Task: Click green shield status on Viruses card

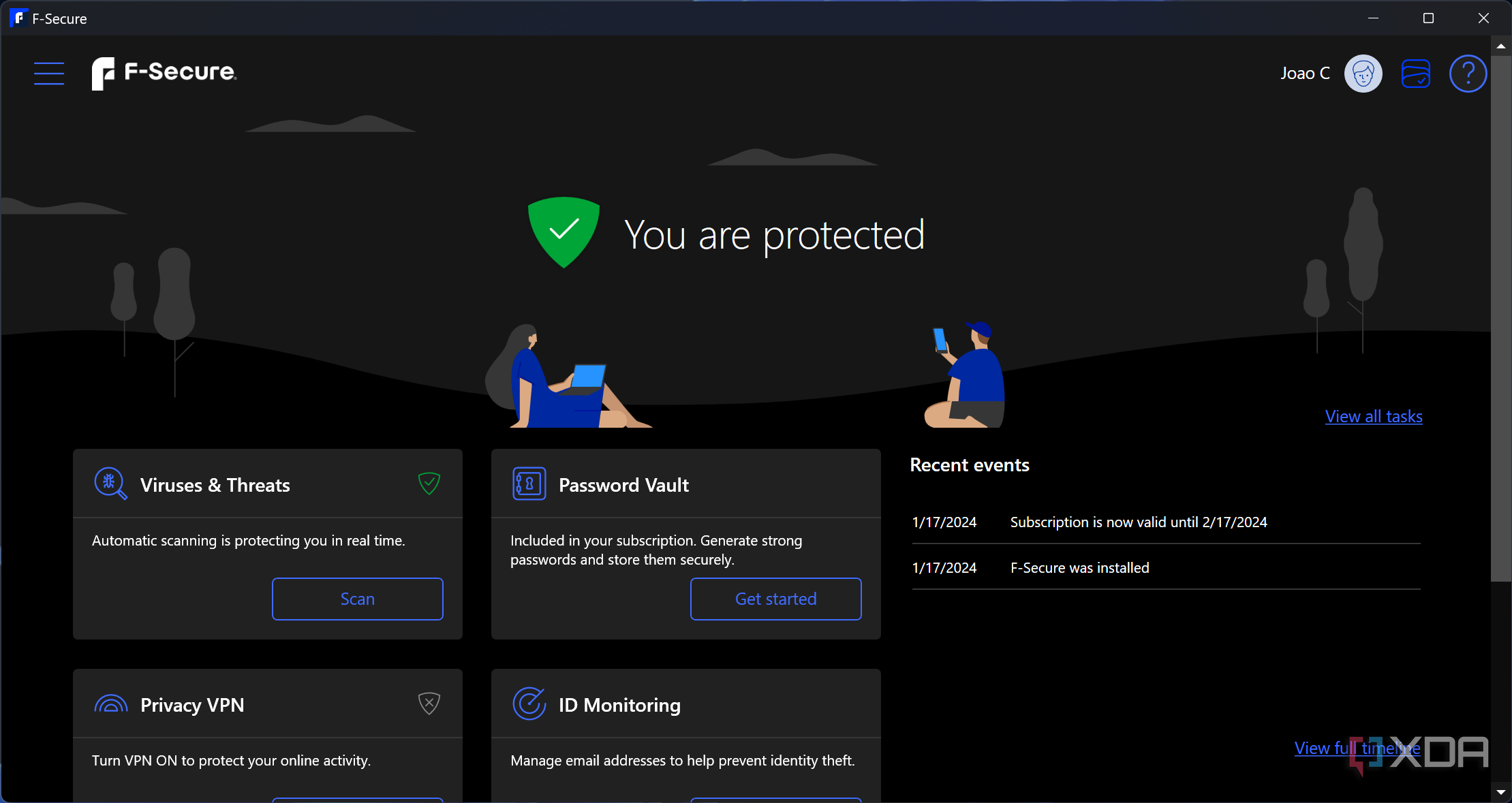Action: [x=429, y=484]
